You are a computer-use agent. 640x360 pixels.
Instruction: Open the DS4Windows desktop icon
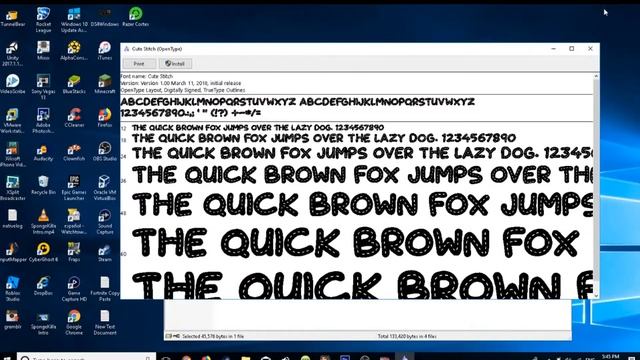tap(104, 18)
